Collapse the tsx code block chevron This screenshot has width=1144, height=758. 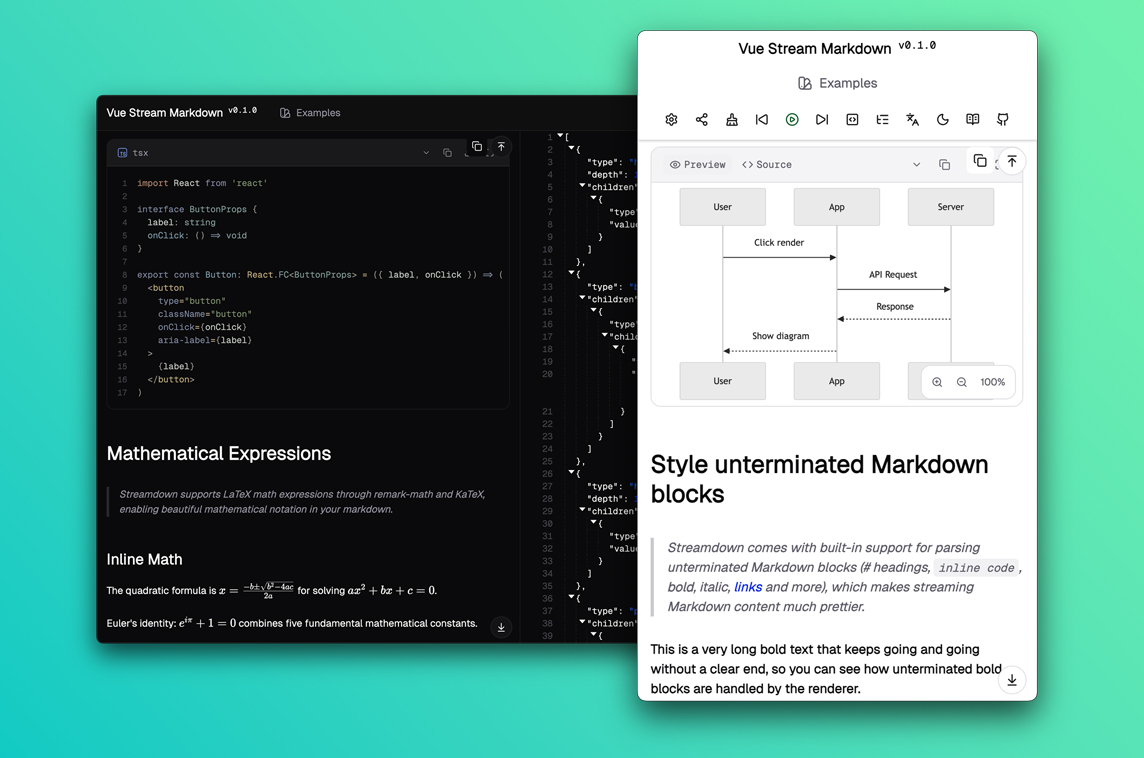pos(426,153)
